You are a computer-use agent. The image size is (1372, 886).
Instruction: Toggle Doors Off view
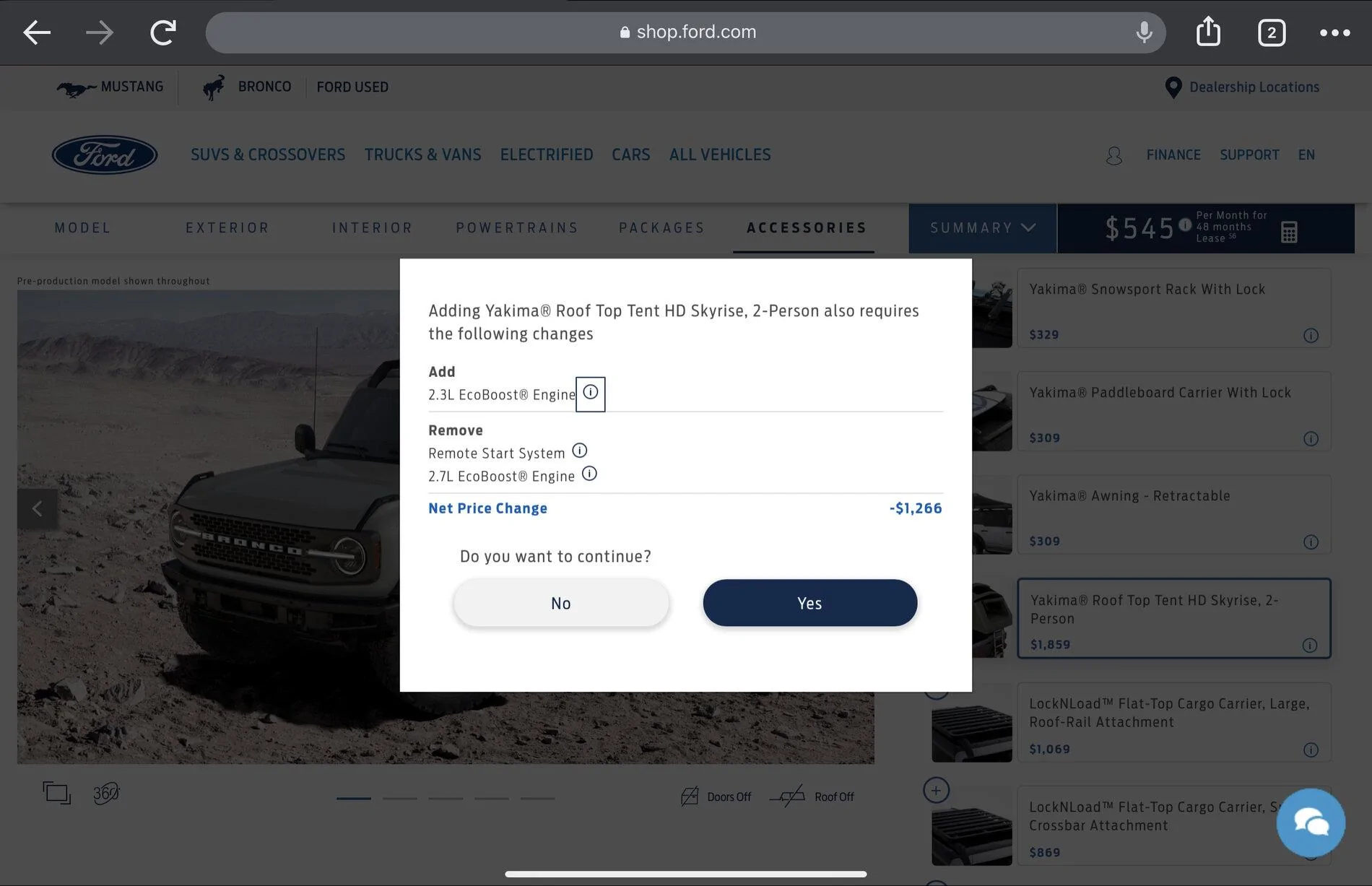[x=716, y=796]
